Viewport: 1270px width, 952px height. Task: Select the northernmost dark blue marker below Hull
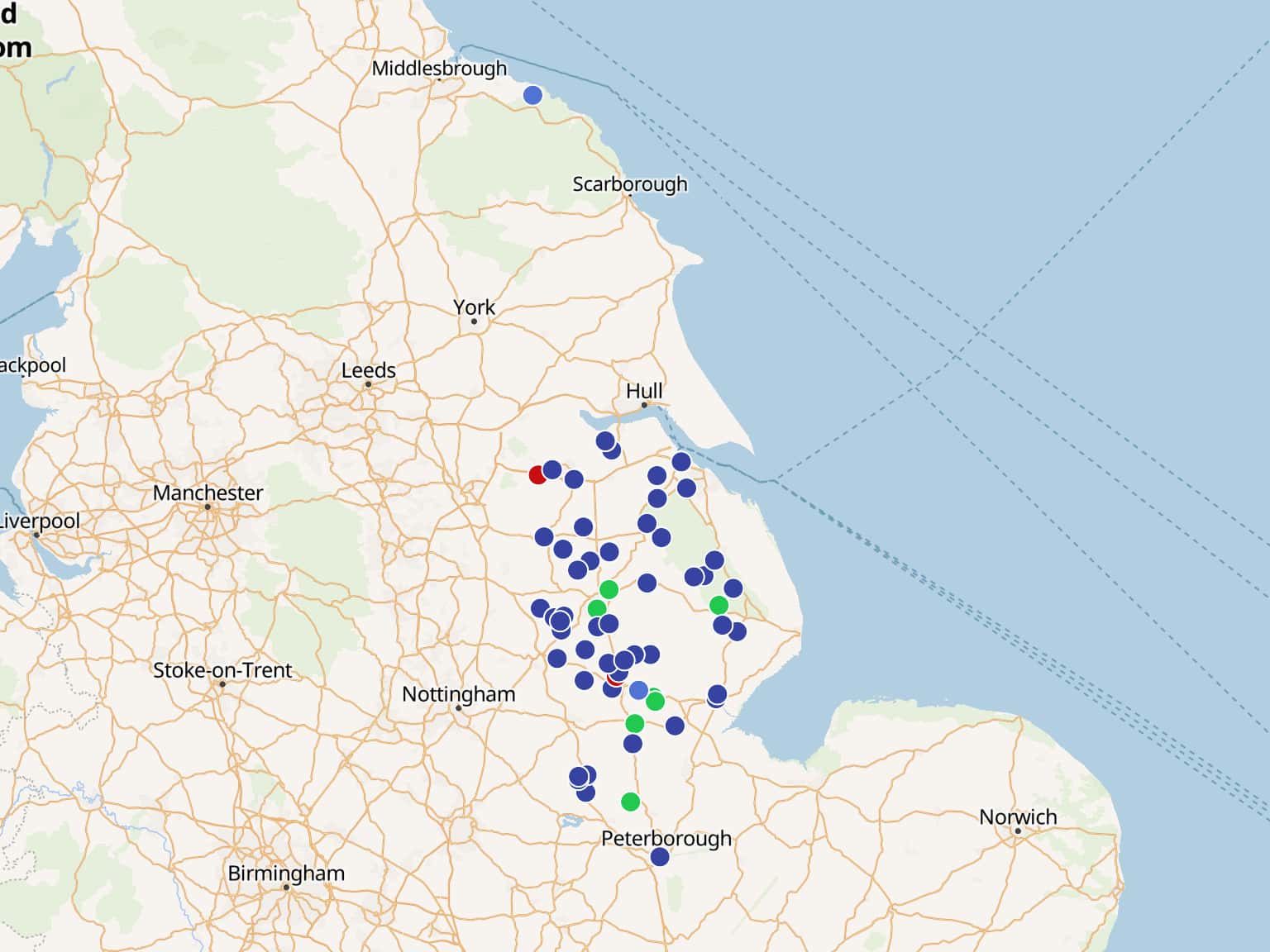click(x=604, y=440)
